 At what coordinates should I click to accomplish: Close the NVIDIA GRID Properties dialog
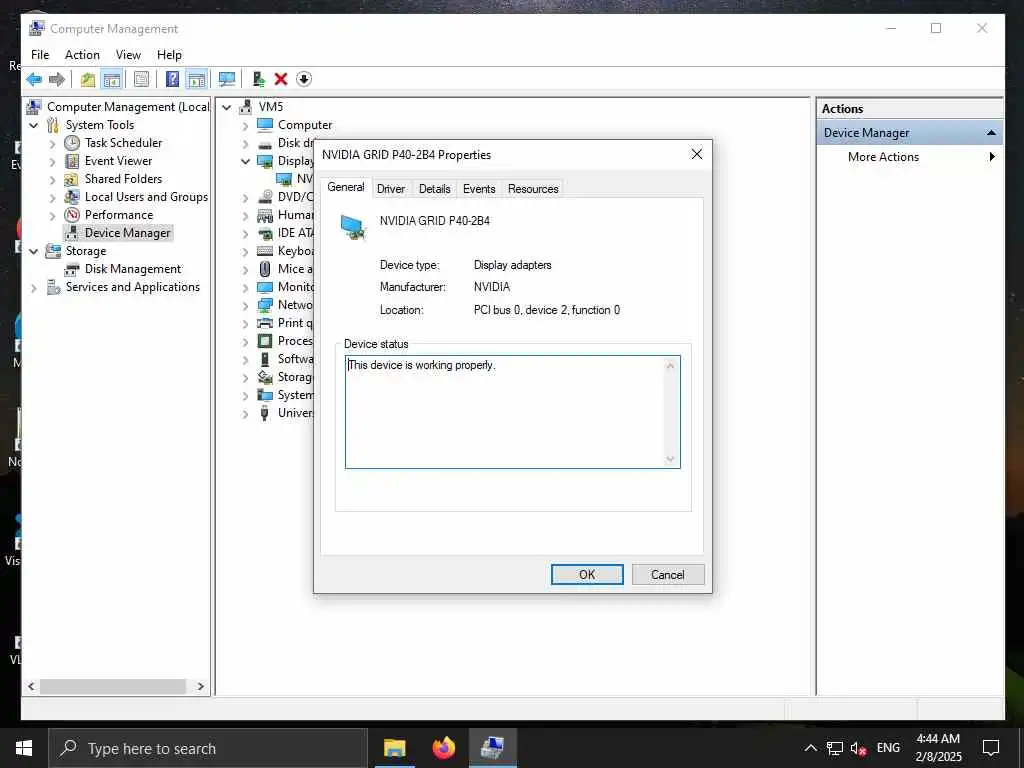point(697,154)
